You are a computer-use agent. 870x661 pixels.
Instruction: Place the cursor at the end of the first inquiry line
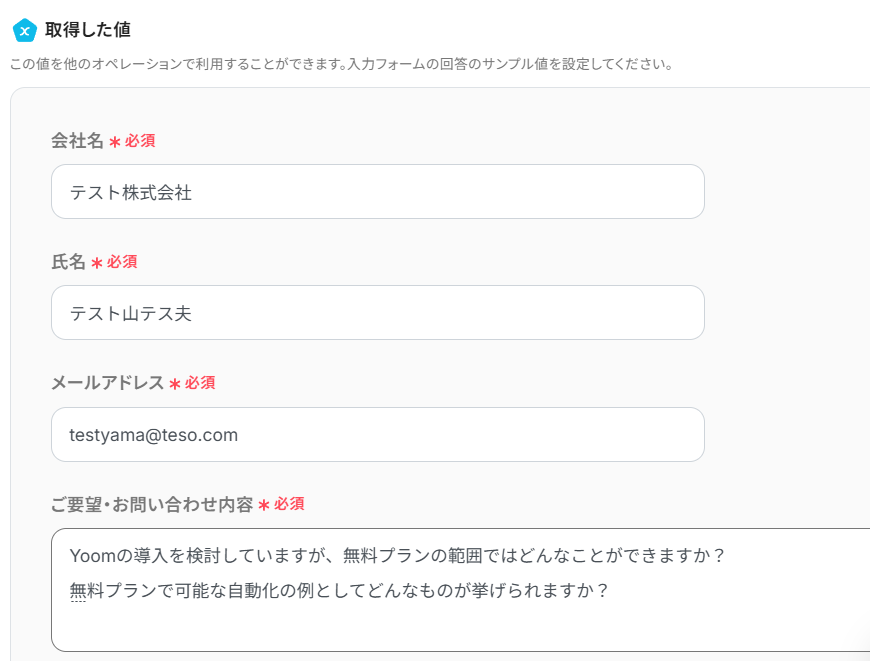724,555
